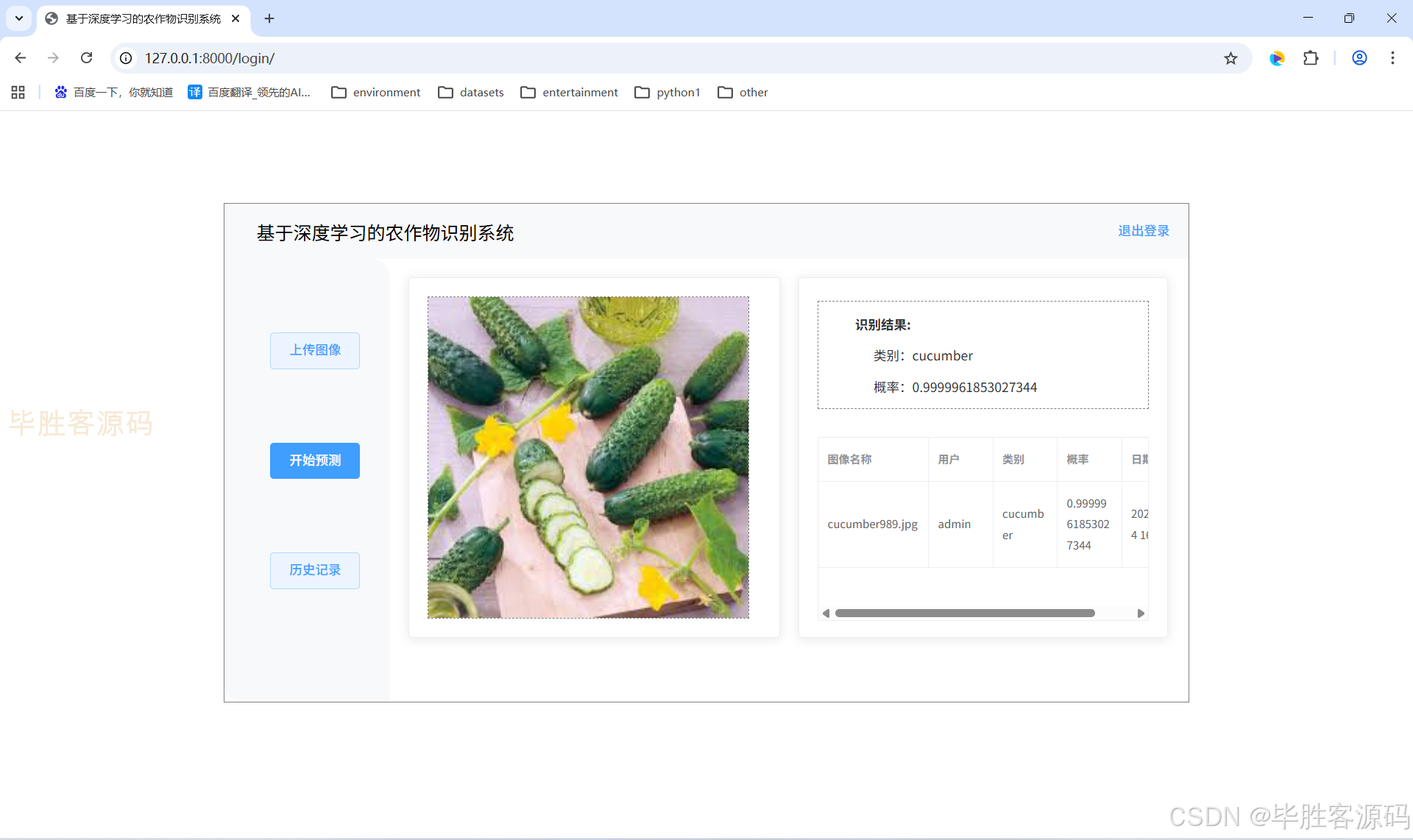Click the 退出登录 logout link
Image resolution: width=1413 pixels, height=840 pixels.
click(x=1143, y=231)
